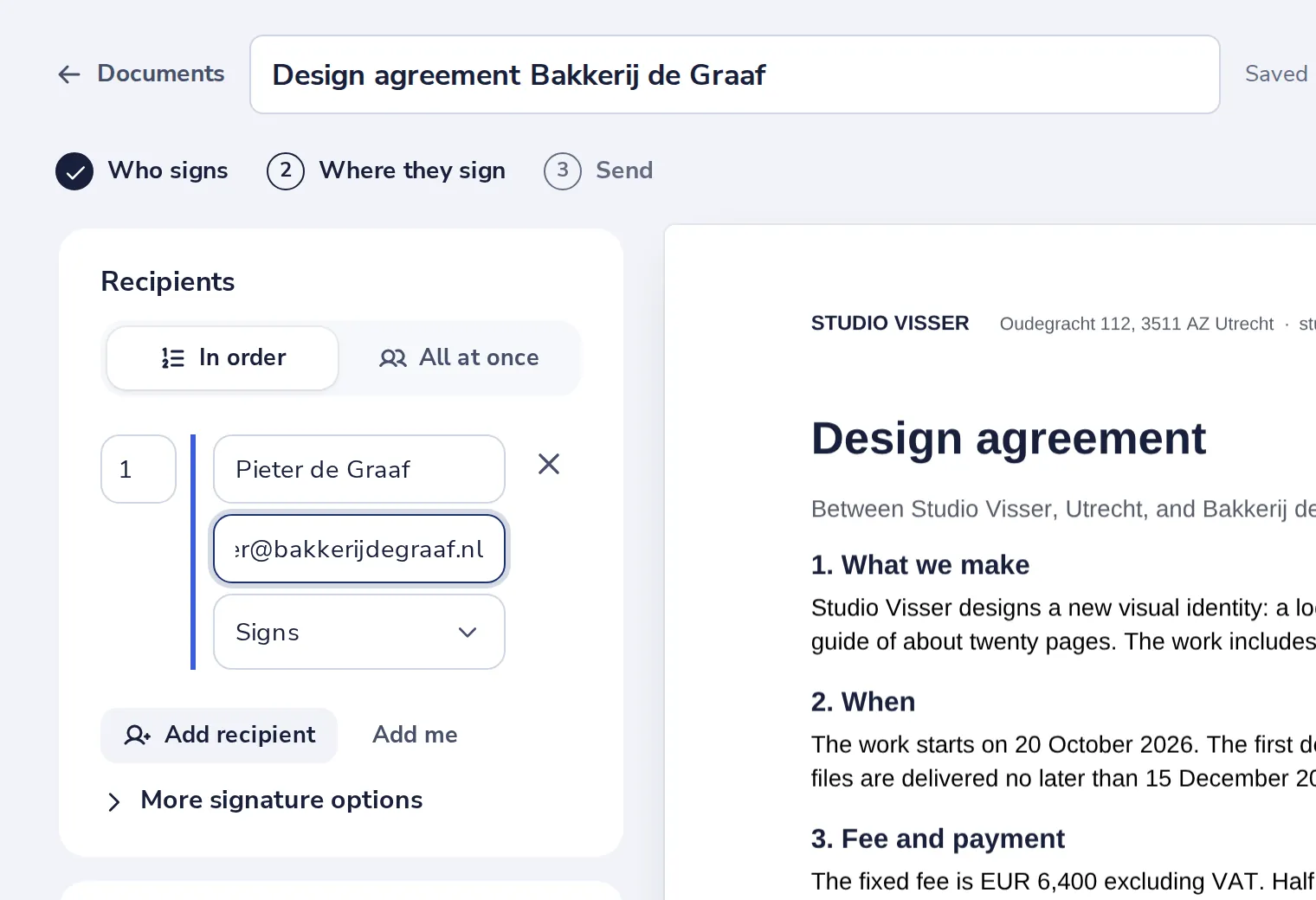Click the step 2 circle icon
This screenshot has width=1316, height=900.
click(286, 171)
